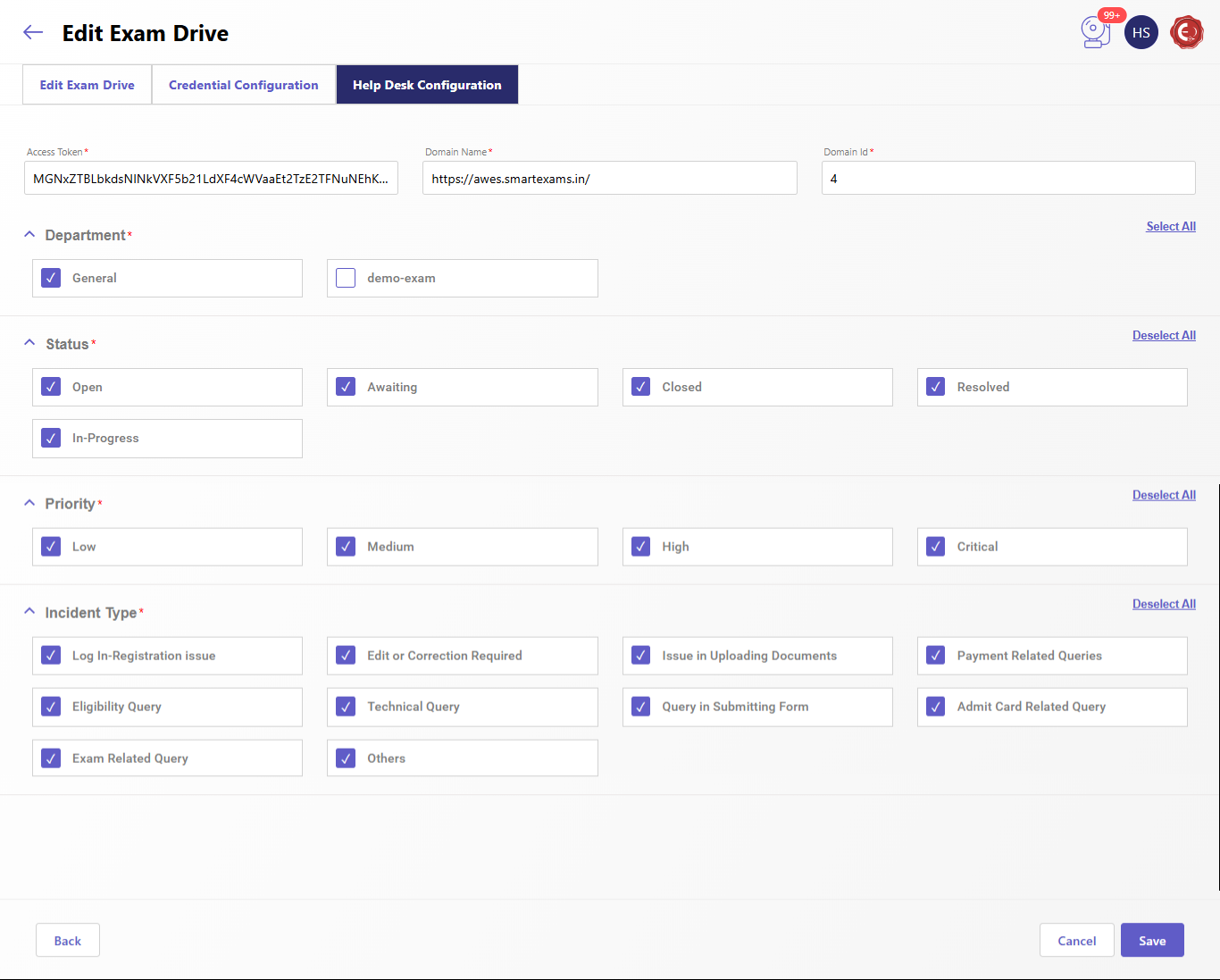Open the notifications icon with 99+ badge

1095,32
